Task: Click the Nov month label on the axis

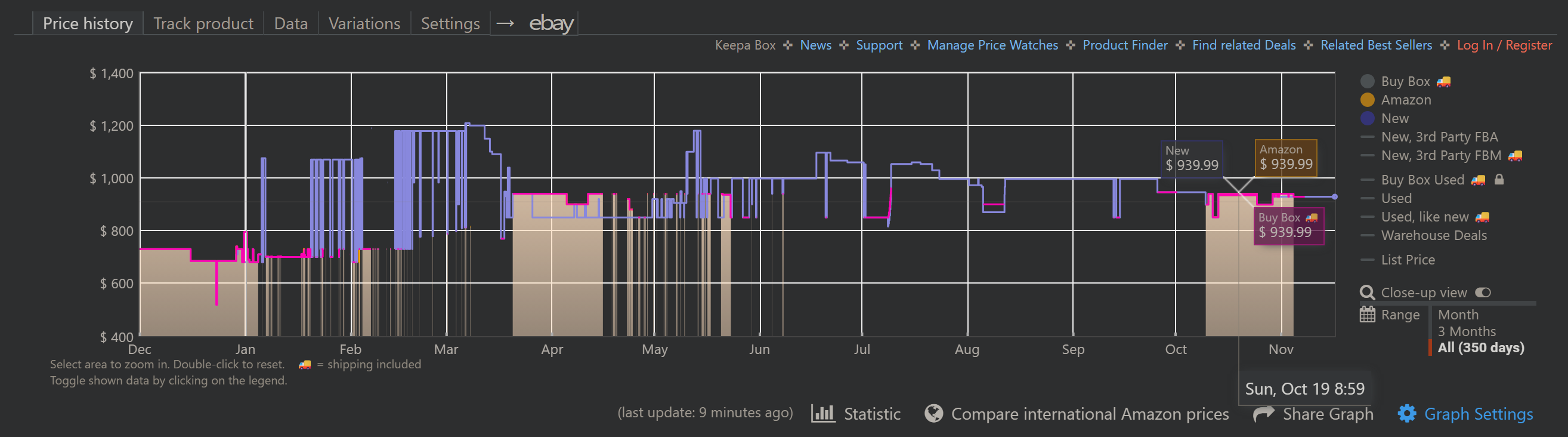Action: tap(1281, 349)
